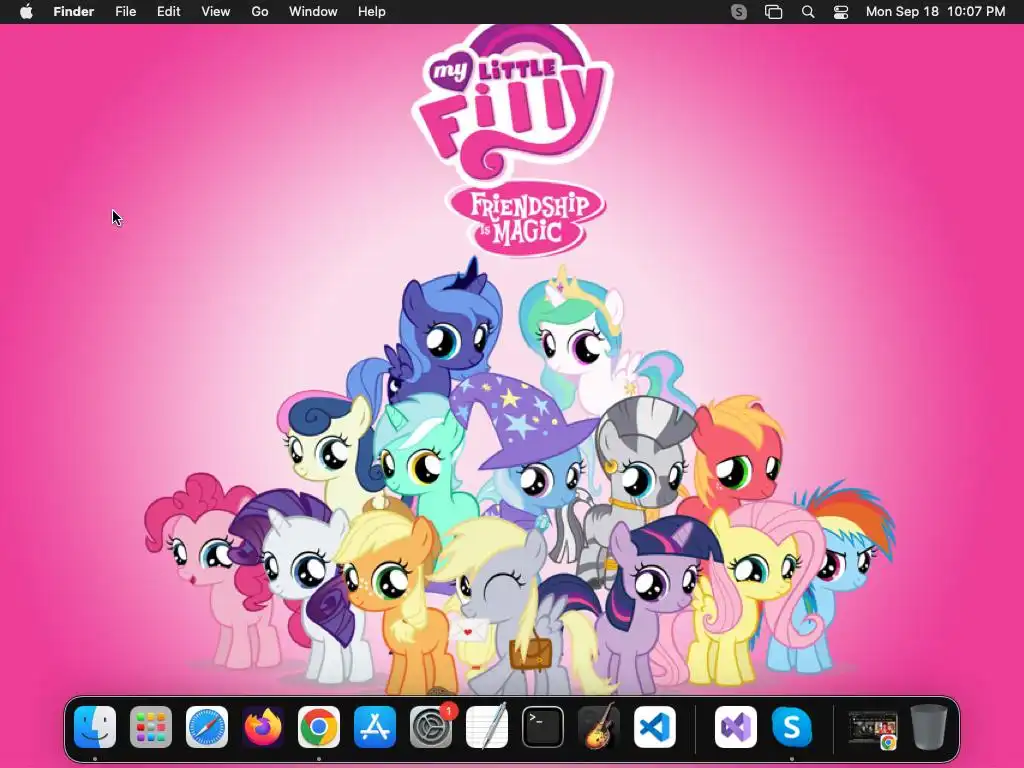Open Skype from the dock
The width and height of the screenshot is (1024, 768).
pyautogui.click(x=792, y=727)
